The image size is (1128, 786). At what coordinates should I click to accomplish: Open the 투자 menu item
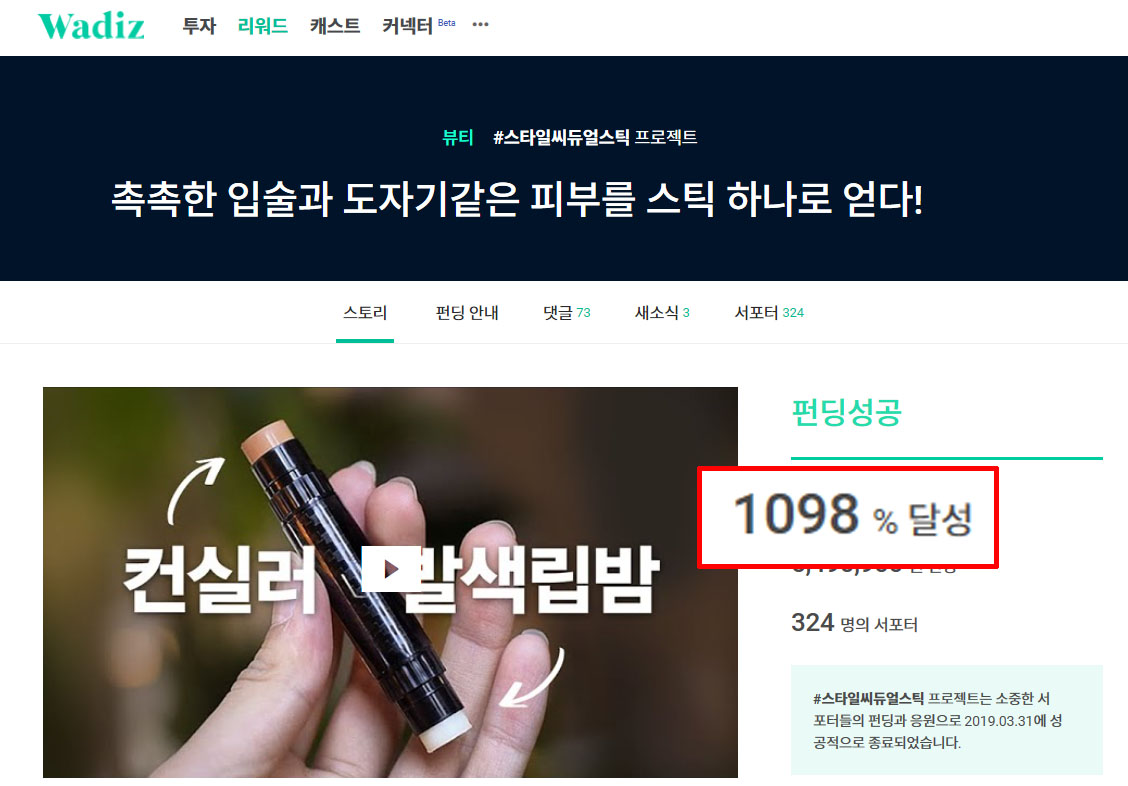pos(199,26)
